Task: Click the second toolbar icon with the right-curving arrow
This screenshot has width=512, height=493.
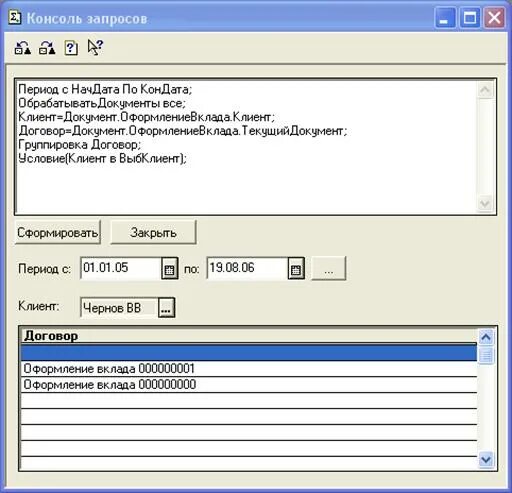Action: tap(47, 48)
